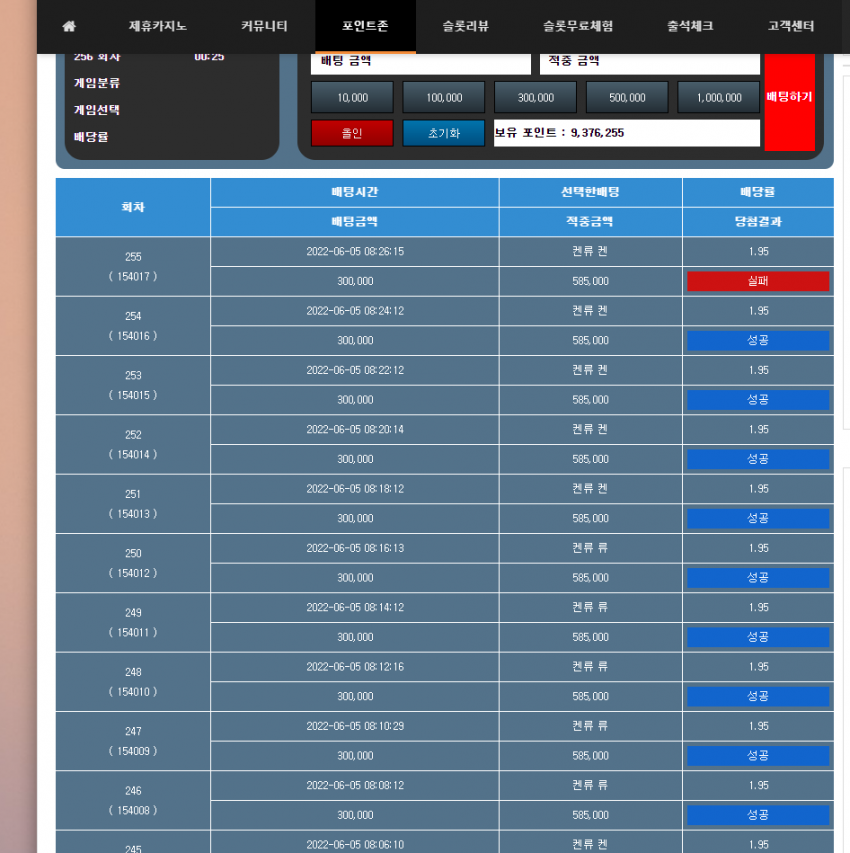850x853 pixels.
Task: Choose the 500,000 bet amount button
Action: [x=627, y=97]
